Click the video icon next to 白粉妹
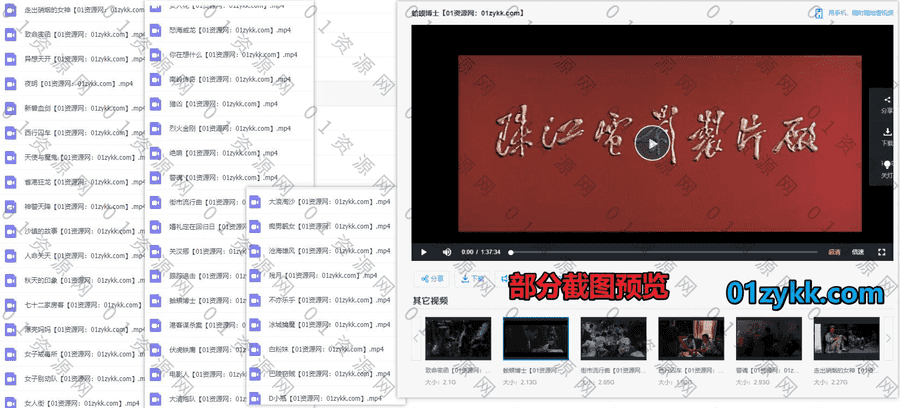Viewport: 900px width, 408px height. pyautogui.click(x=255, y=349)
